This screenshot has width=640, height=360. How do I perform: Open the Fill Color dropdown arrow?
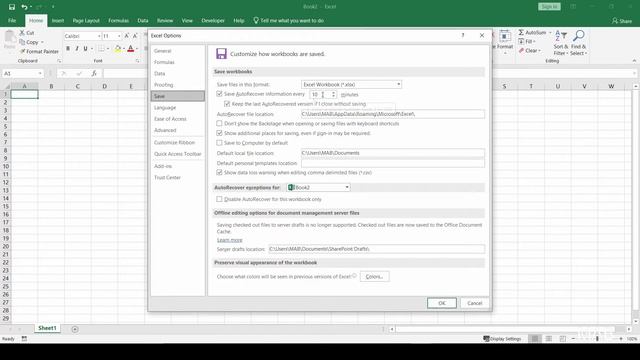[x=124, y=49]
